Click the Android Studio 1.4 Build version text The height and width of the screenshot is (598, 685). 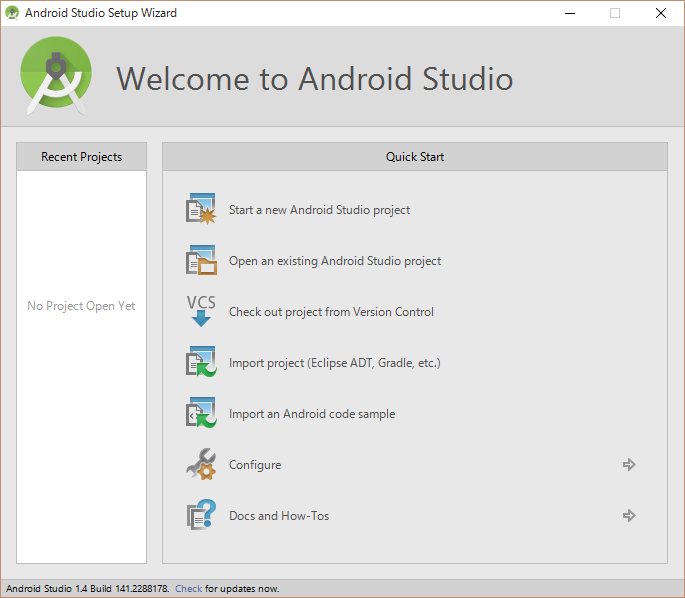(87, 588)
